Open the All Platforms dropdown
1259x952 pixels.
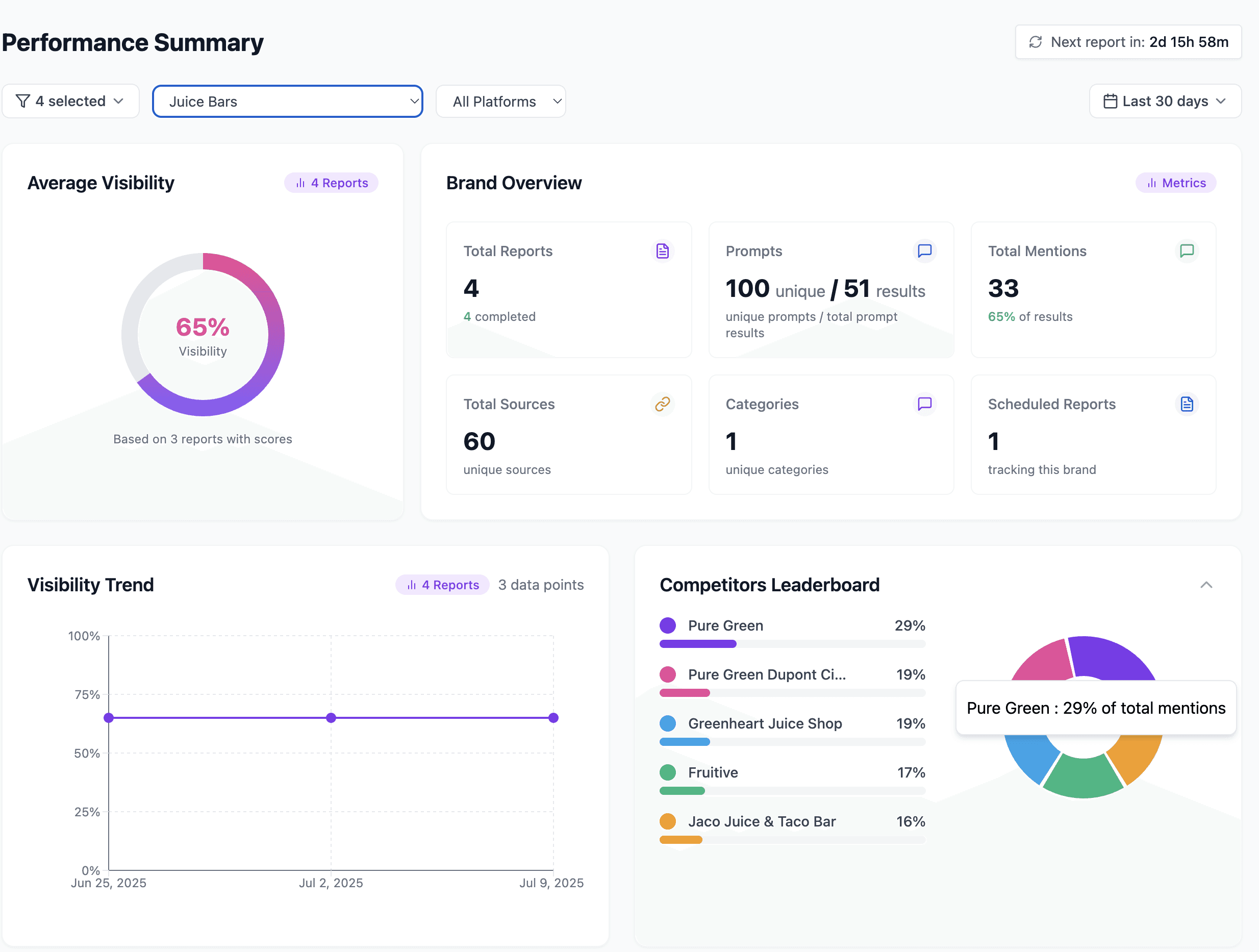pos(500,102)
